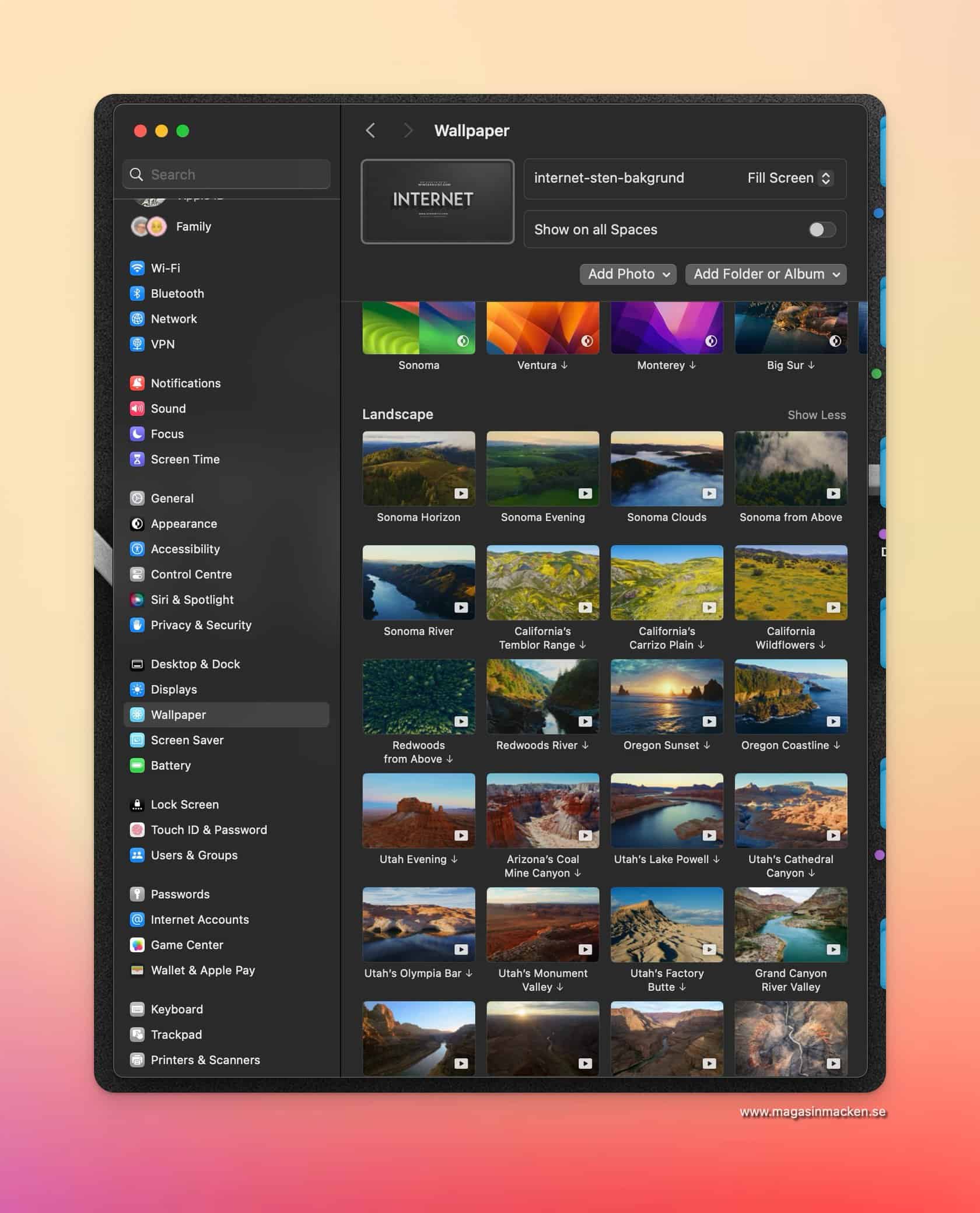Click the Privacy & Security hand icon

[137, 625]
